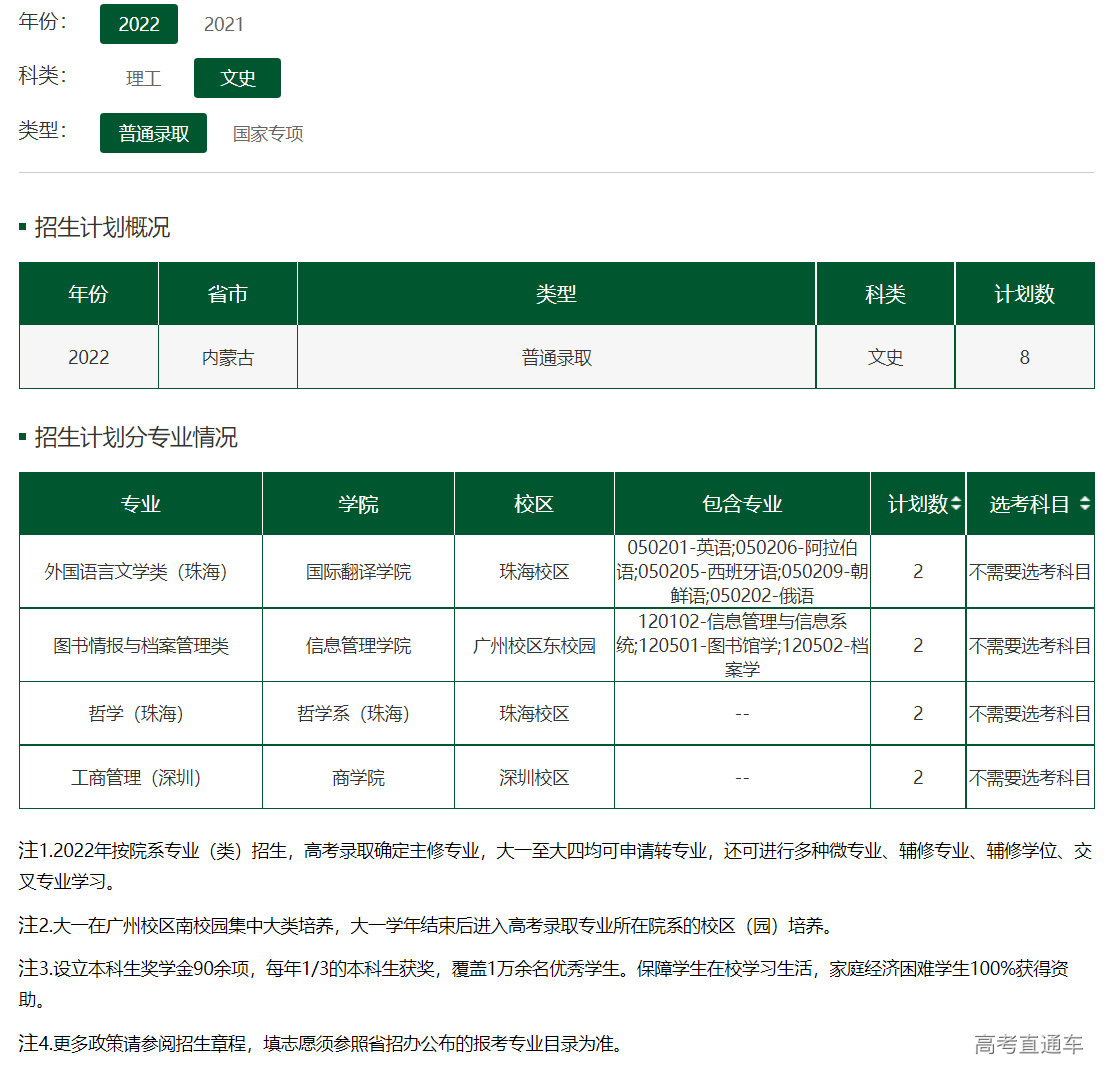Select 哲学系（珠海）college cell
The height and width of the screenshot is (1084, 1112).
[x=357, y=713]
